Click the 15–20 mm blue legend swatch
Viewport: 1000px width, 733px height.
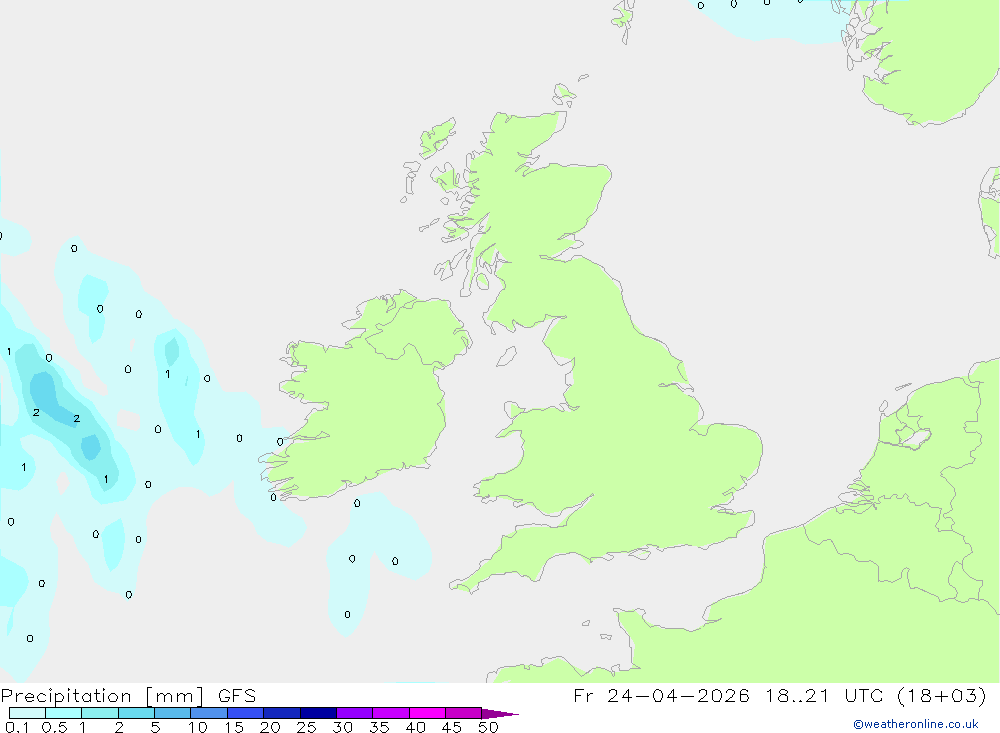click(x=246, y=713)
